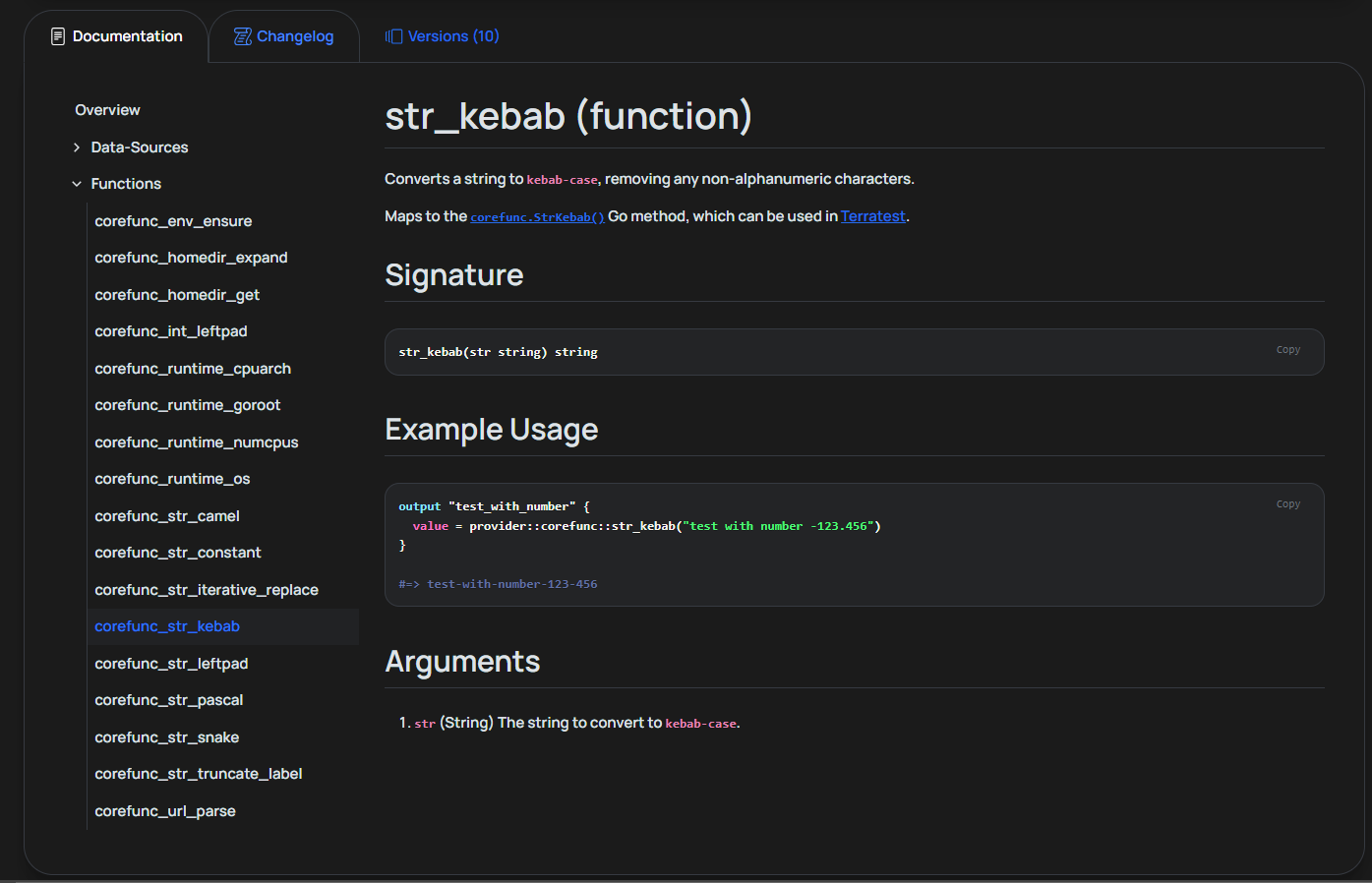Click the Changelog tab icon
The image size is (1372, 883).
[242, 36]
